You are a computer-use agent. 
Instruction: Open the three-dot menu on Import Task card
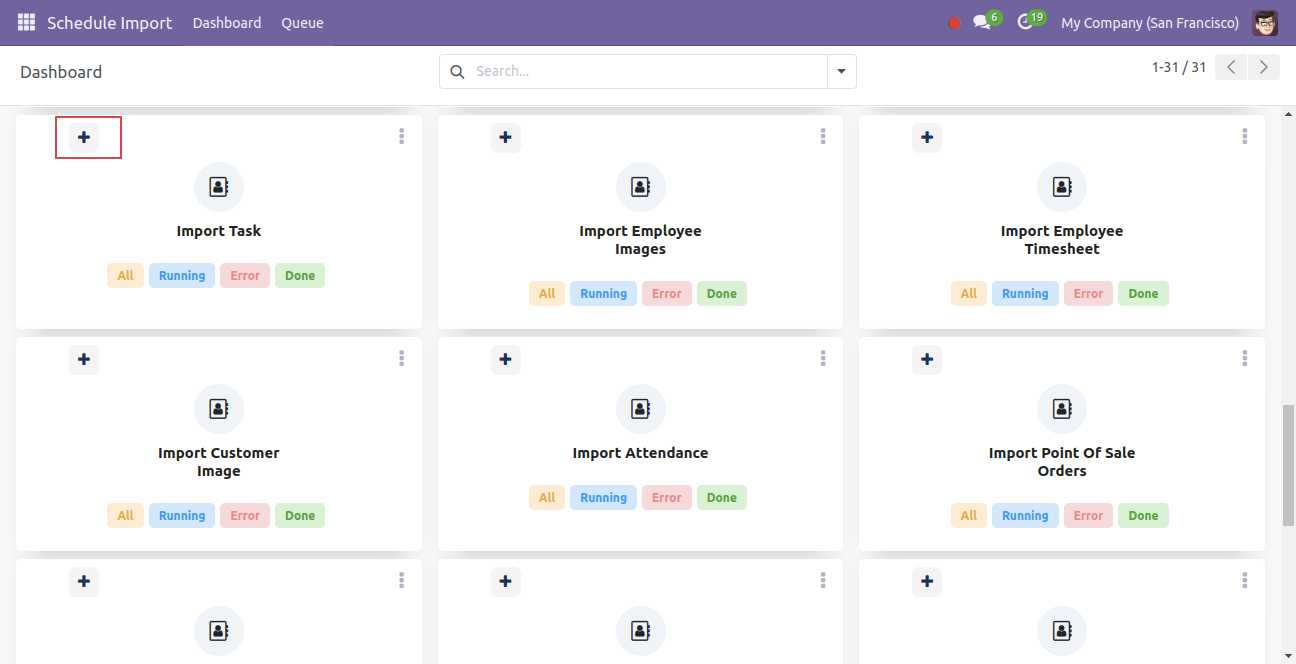[401, 136]
